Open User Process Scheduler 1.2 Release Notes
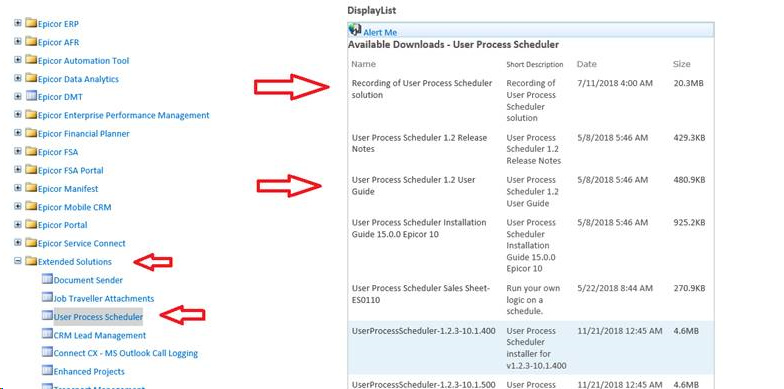This screenshot has height=389, width=784. pyautogui.click(x=420, y=143)
